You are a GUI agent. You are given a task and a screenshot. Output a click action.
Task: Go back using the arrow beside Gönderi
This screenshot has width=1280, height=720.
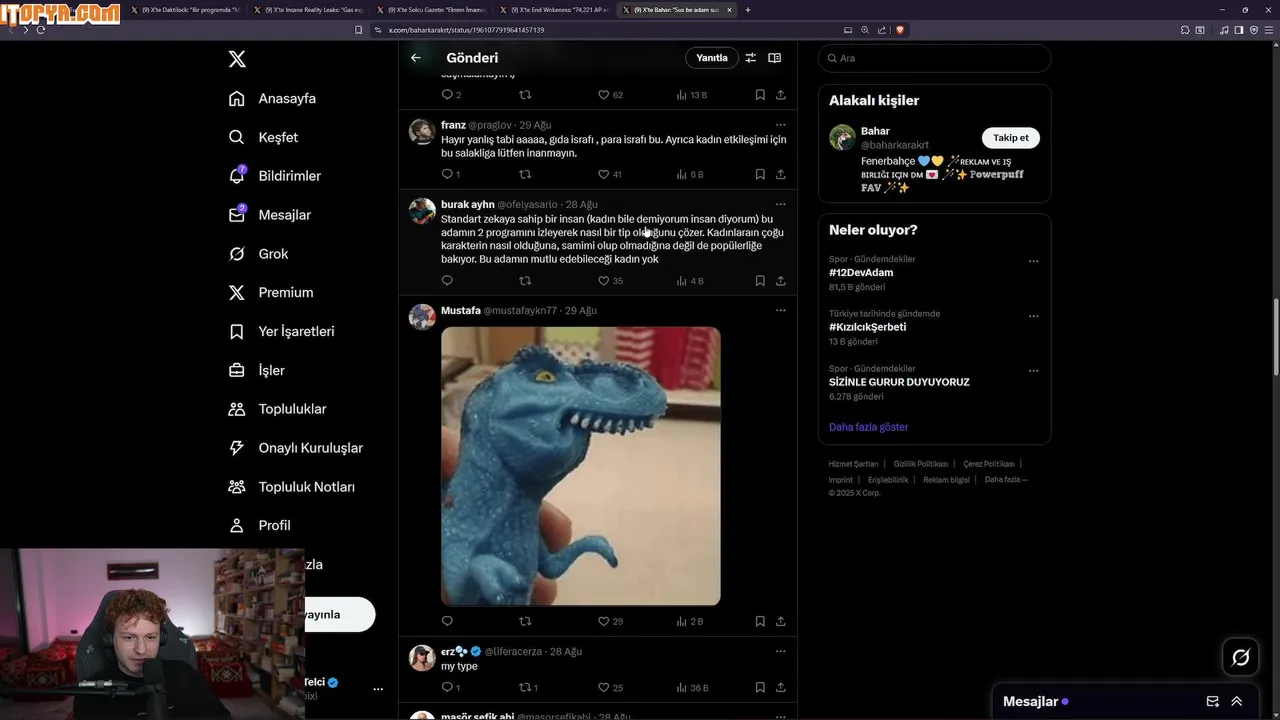point(416,58)
